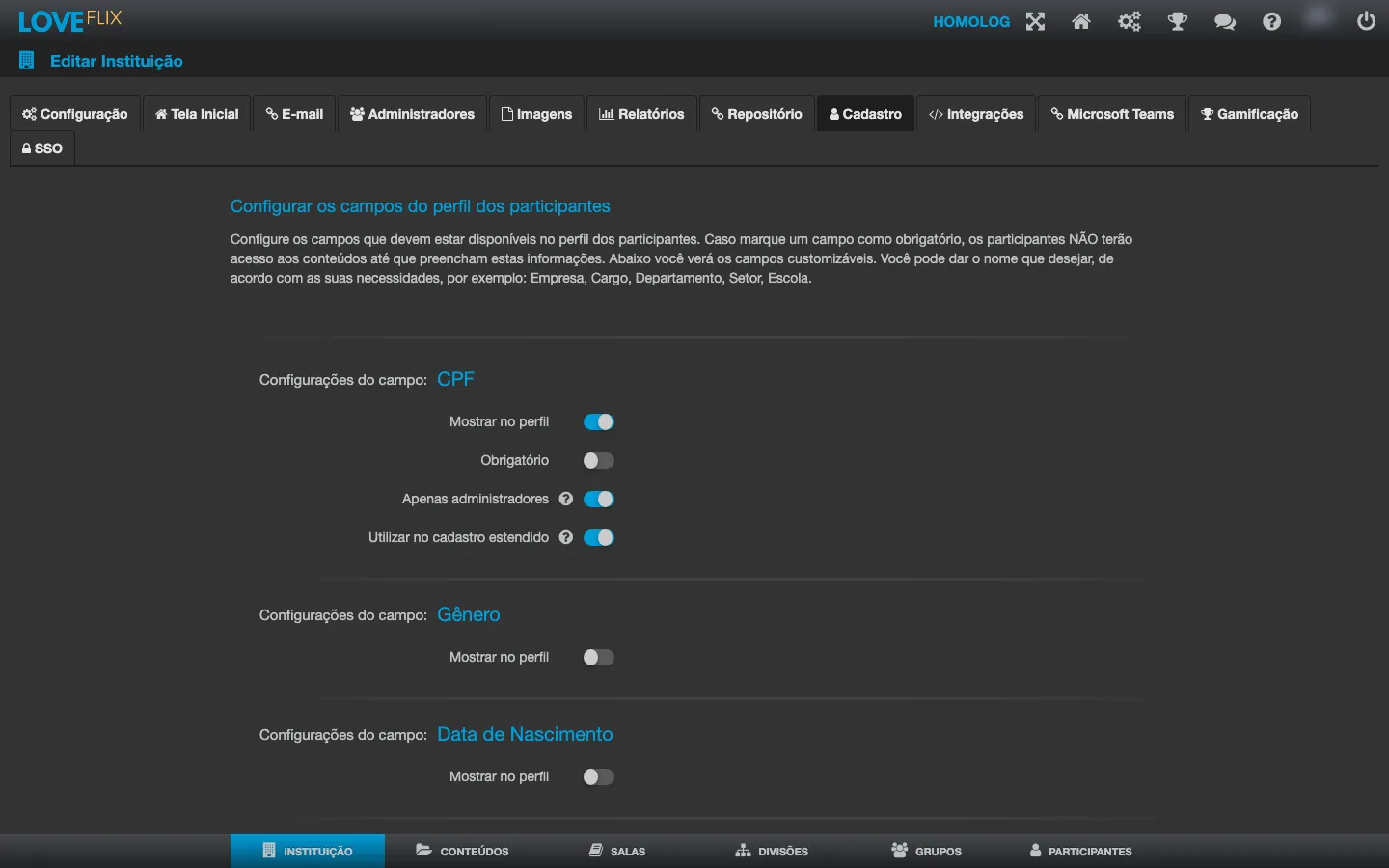1389x868 pixels.
Task: Click help icon beside Utilizar no cadastro estendido
Action: coord(566,537)
